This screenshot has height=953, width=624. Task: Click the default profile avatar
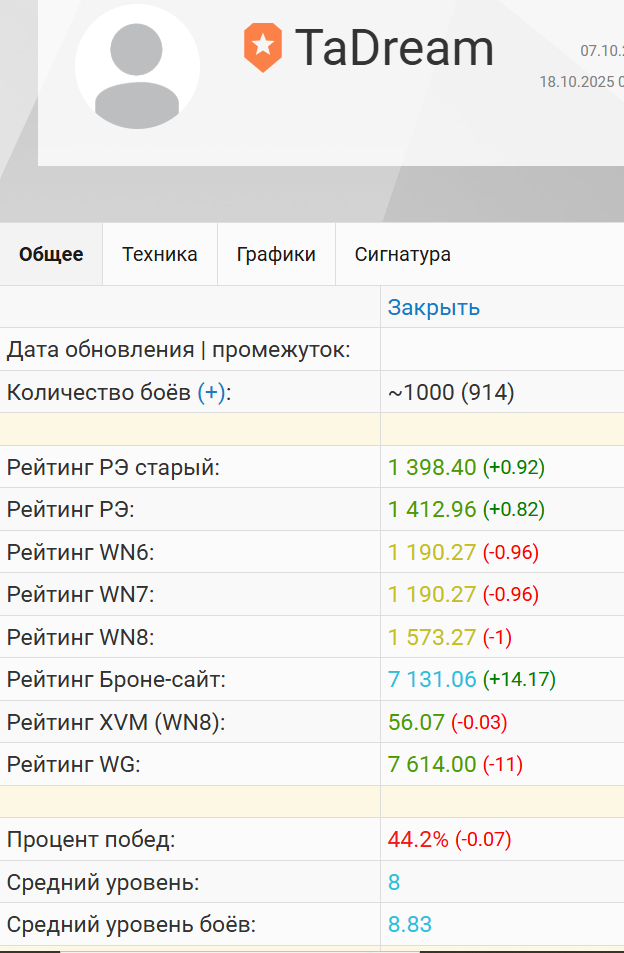coord(137,66)
